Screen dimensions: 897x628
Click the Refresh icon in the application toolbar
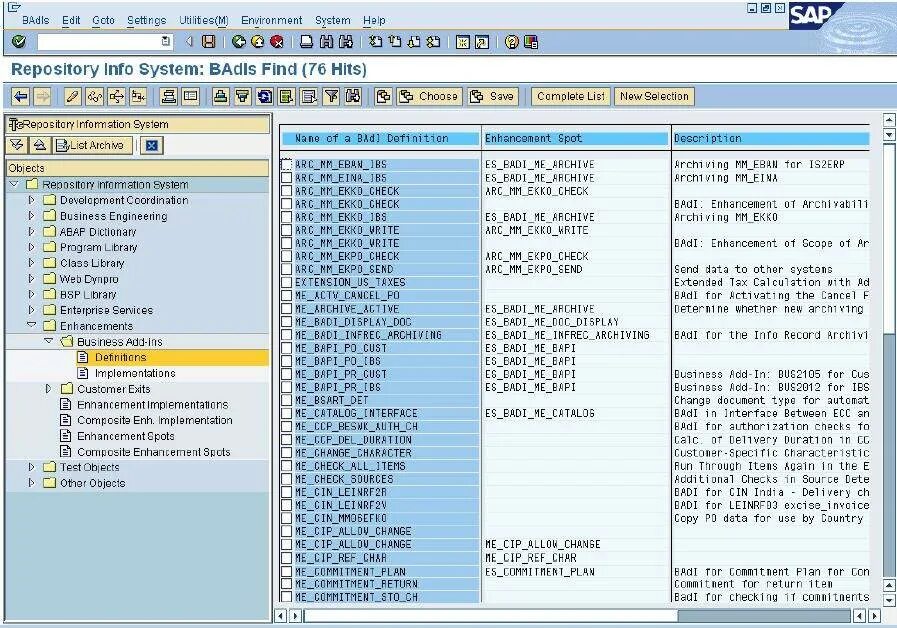[x=264, y=96]
